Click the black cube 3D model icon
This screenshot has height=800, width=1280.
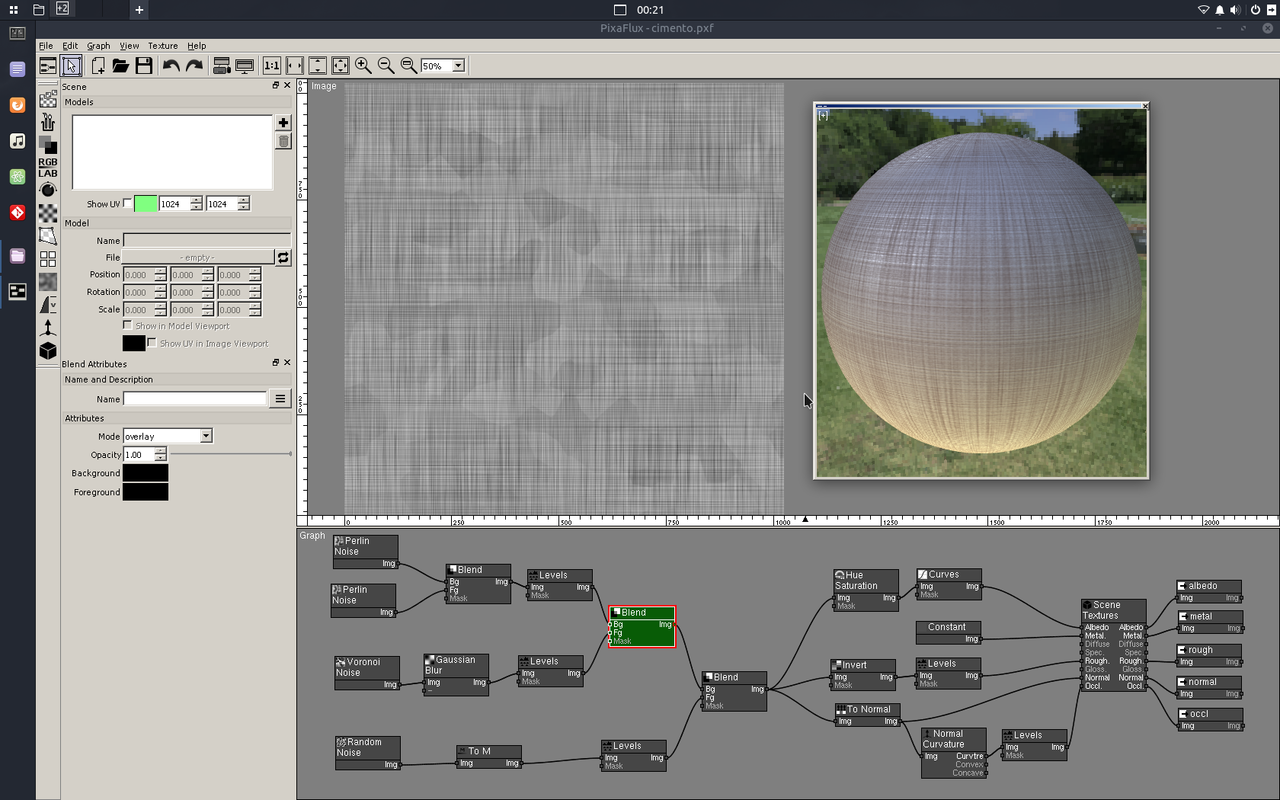coord(48,350)
